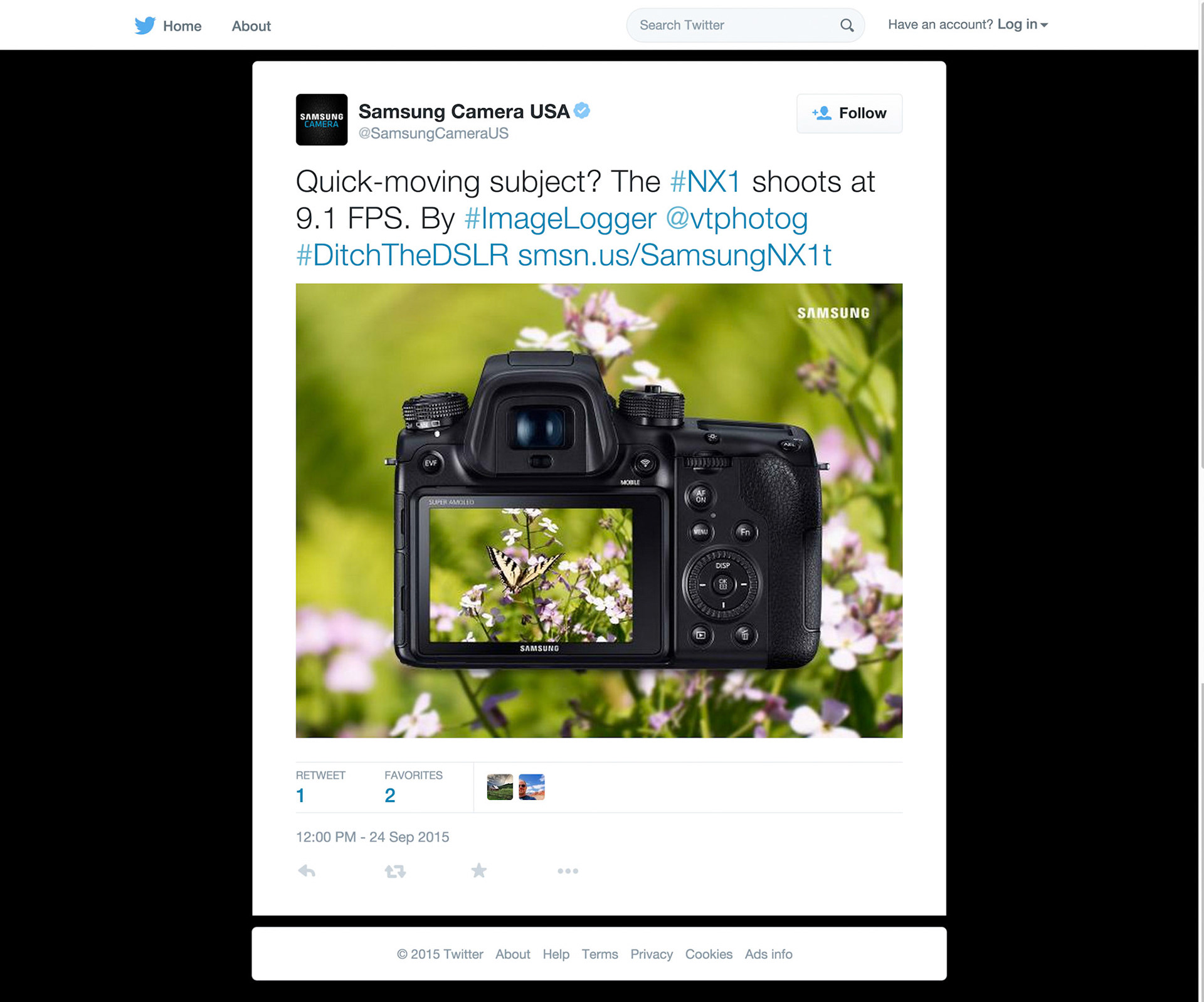1204x1002 pixels.
Task: Open the Privacy footer link
Action: (652, 954)
